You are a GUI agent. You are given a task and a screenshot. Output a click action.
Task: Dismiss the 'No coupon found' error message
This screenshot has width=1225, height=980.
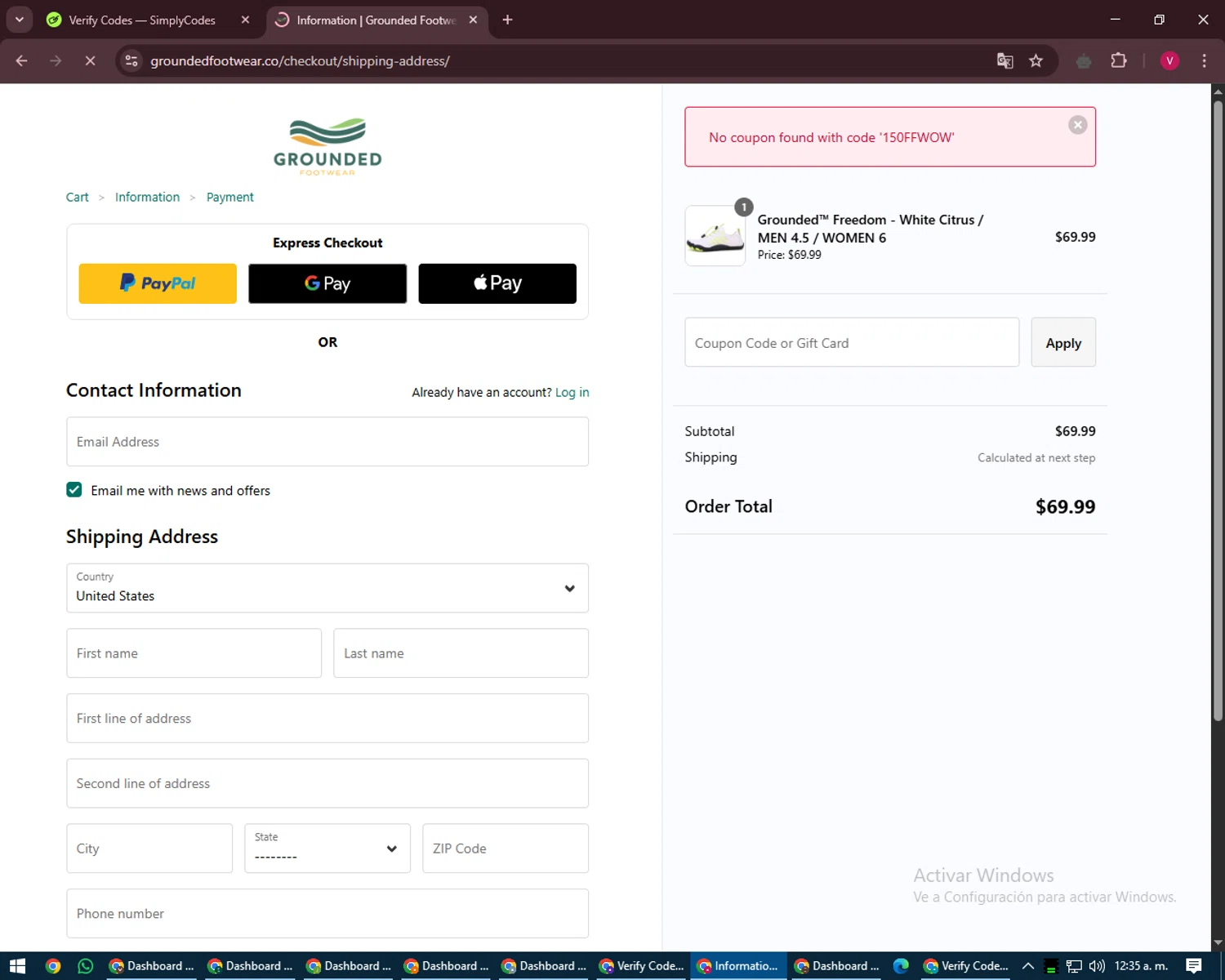1077,125
